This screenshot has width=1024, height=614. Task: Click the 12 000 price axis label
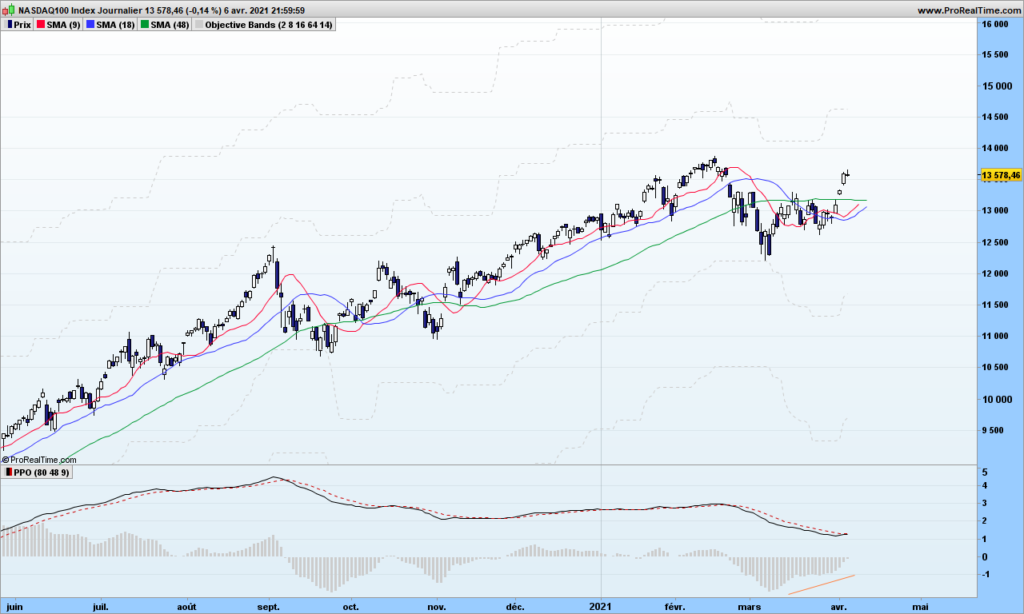pos(995,274)
